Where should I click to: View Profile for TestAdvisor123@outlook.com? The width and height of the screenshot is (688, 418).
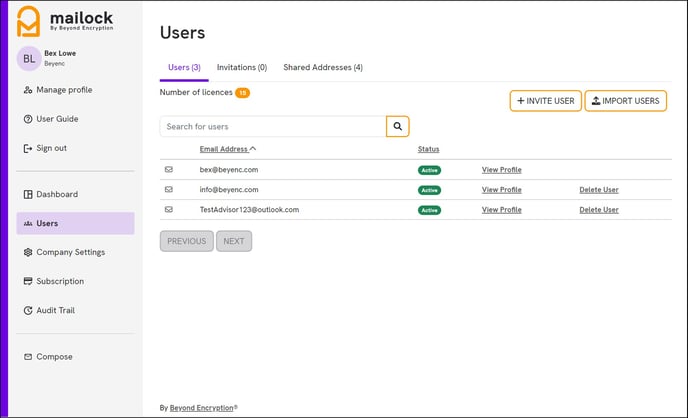click(x=502, y=210)
